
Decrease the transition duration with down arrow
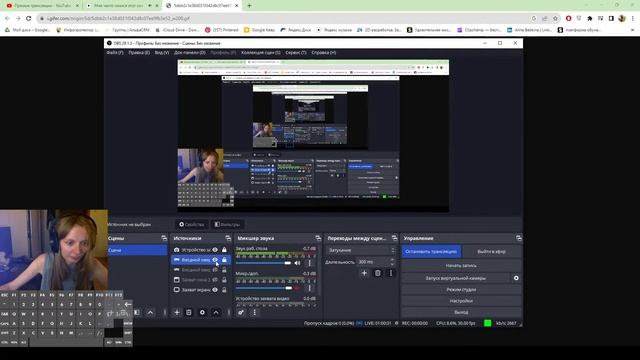click(x=393, y=264)
